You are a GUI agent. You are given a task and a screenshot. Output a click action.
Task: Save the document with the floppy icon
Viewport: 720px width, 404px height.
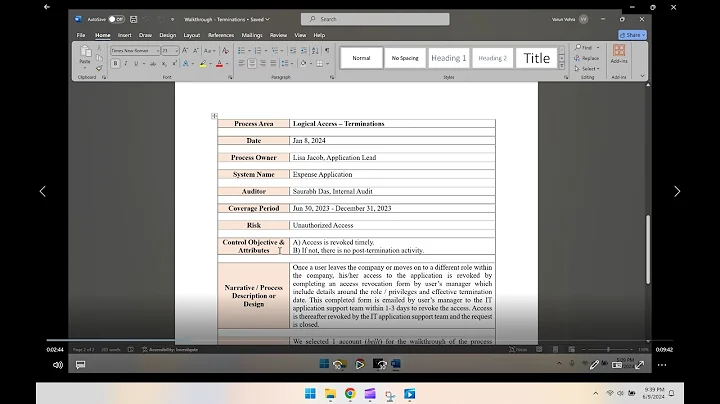coord(133,19)
